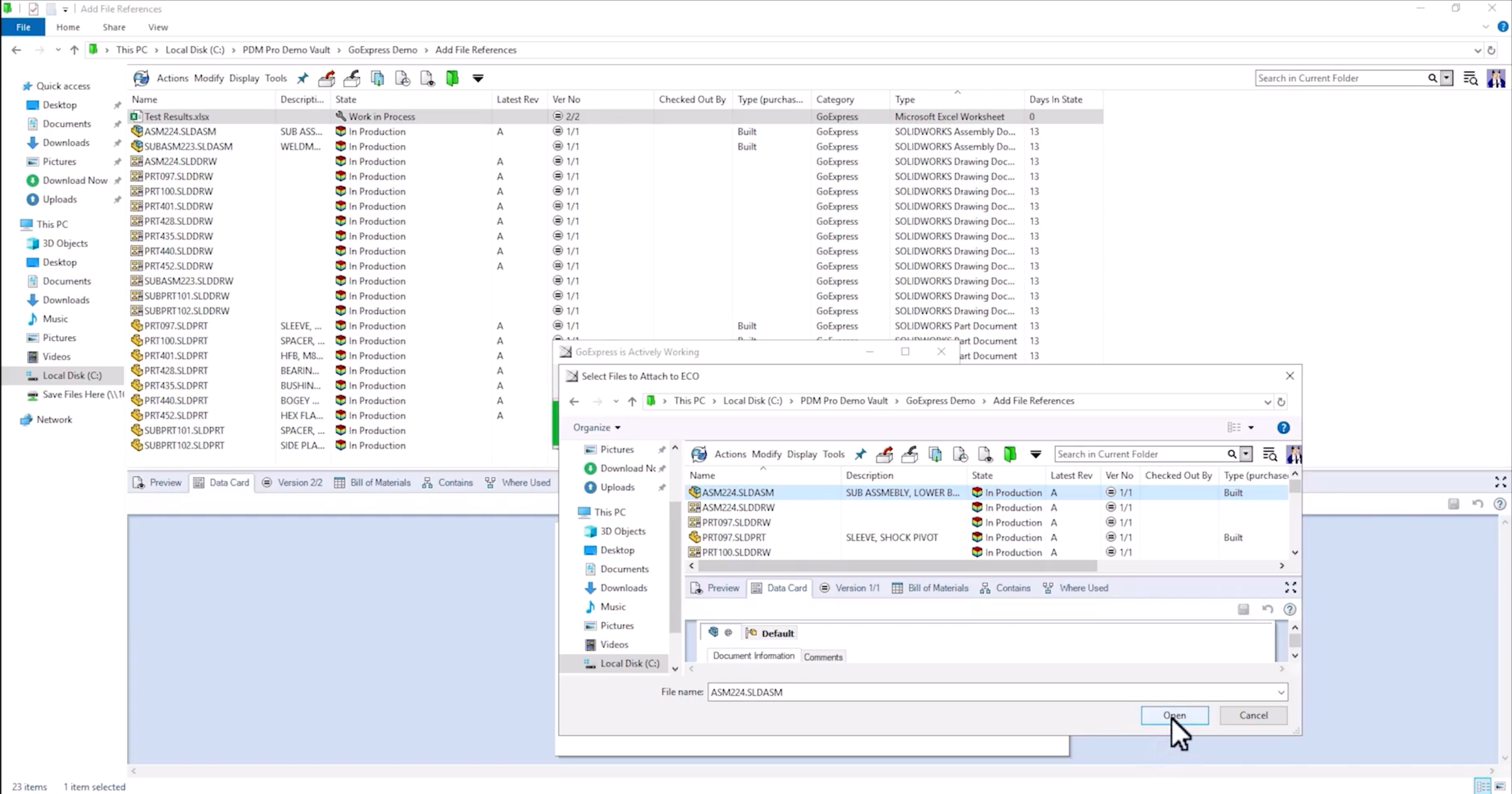Open the Tools menu
The width and height of the screenshot is (1512, 794).
(x=276, y=78)
